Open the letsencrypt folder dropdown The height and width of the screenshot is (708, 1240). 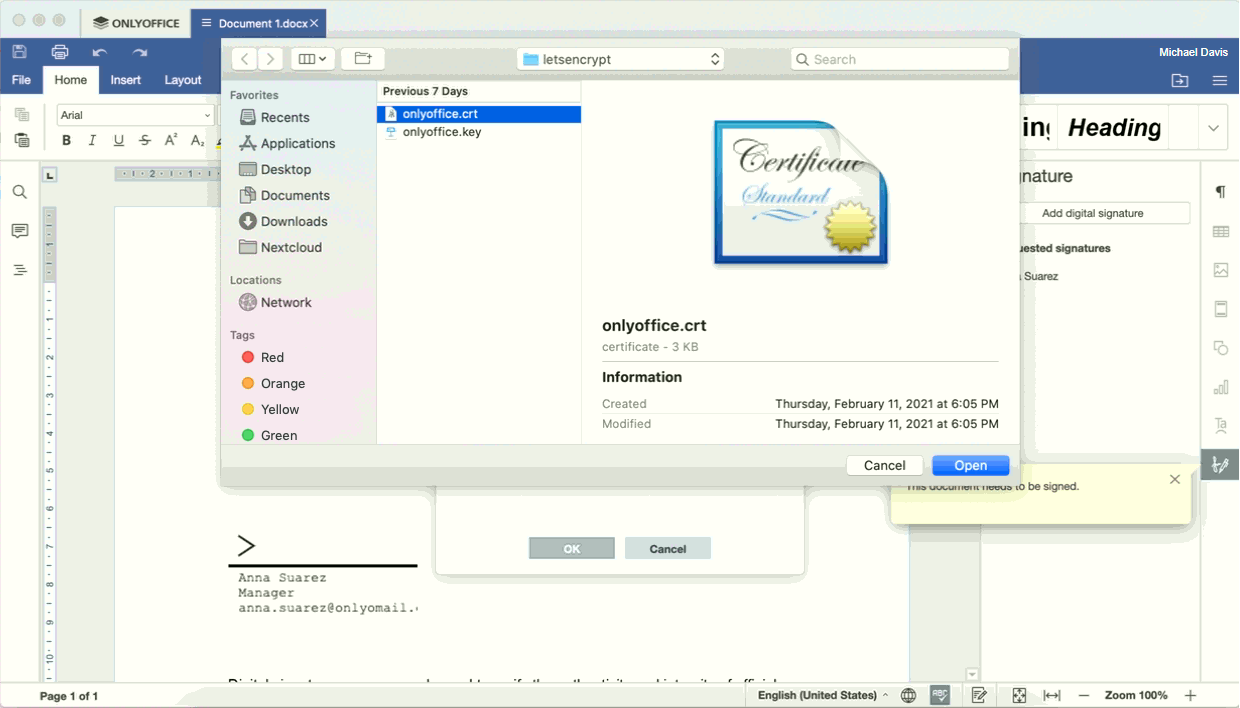pyautogui.click(x=620, y=58)
